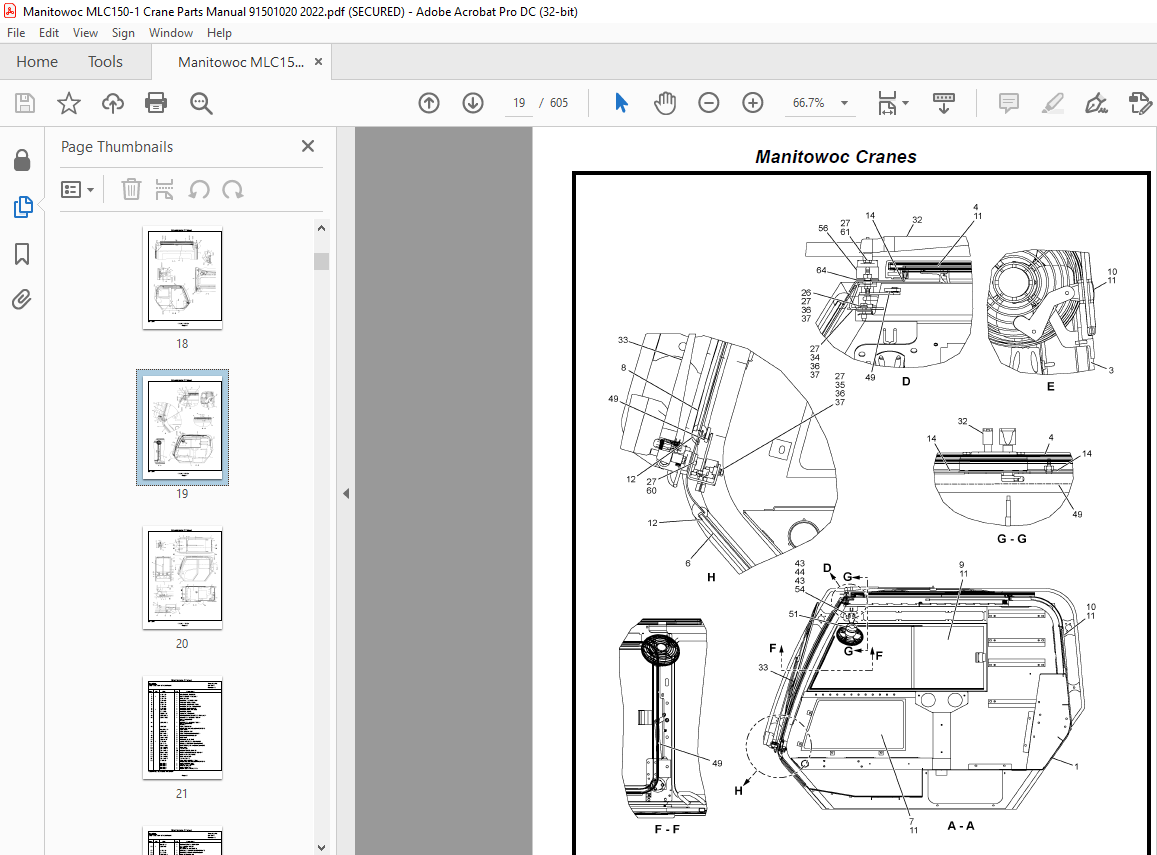The width and height of the screenshot is (1157, 855).
Task: Rotate page clockwise in thumbnails panel
Action: (x=233, y=190)
